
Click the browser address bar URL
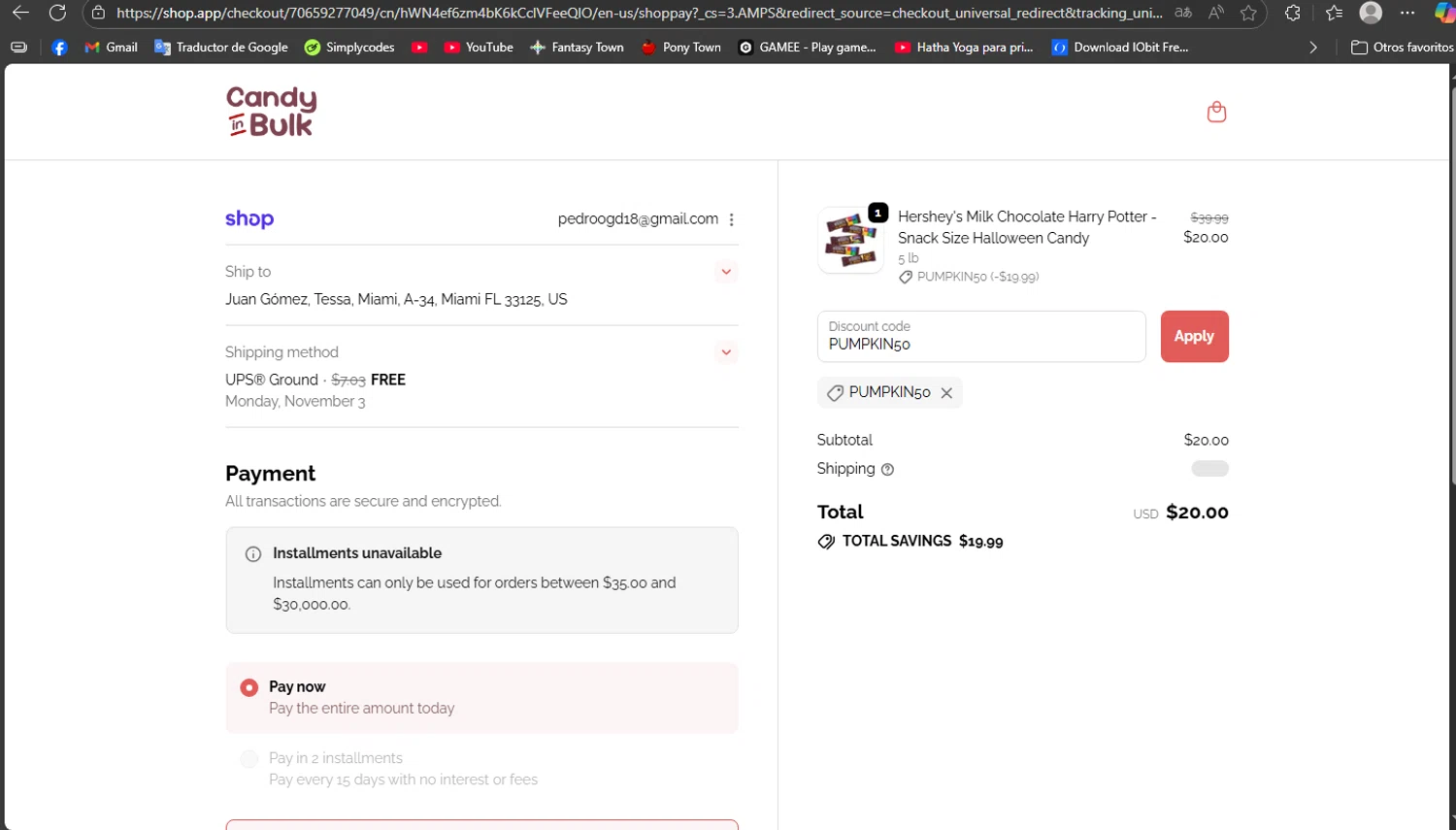(639, 13)
